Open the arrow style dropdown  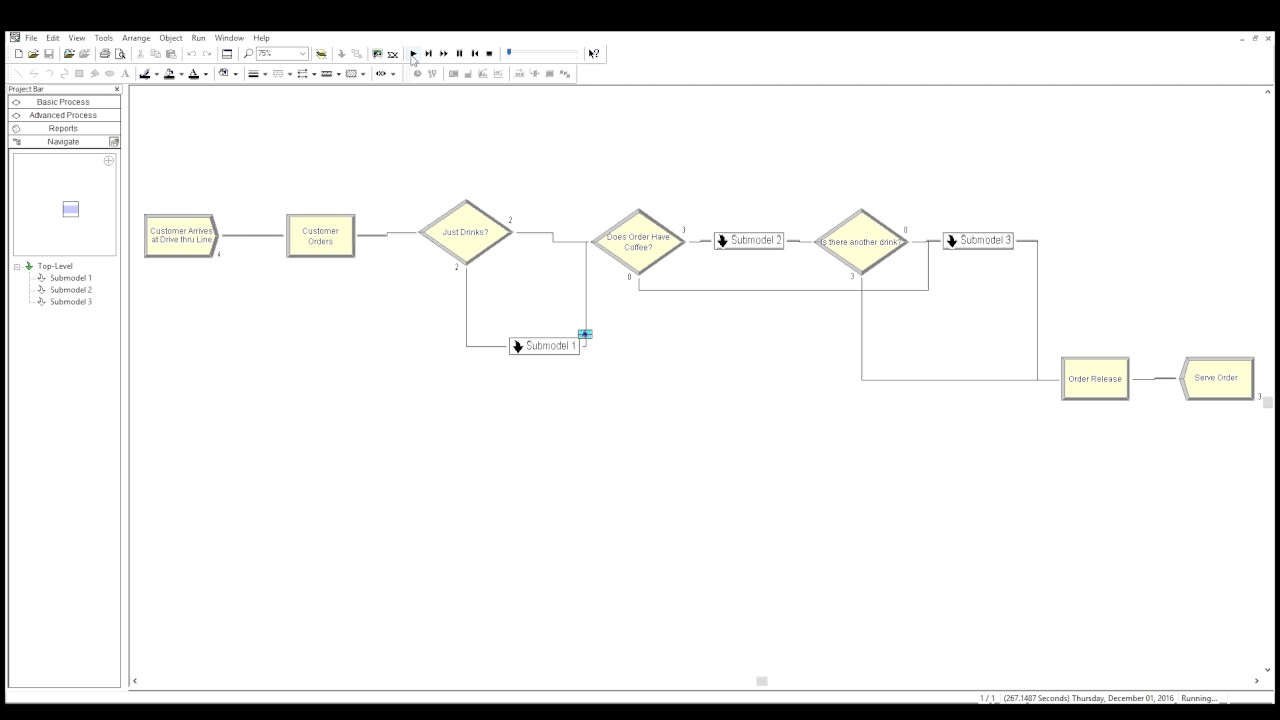314,74
